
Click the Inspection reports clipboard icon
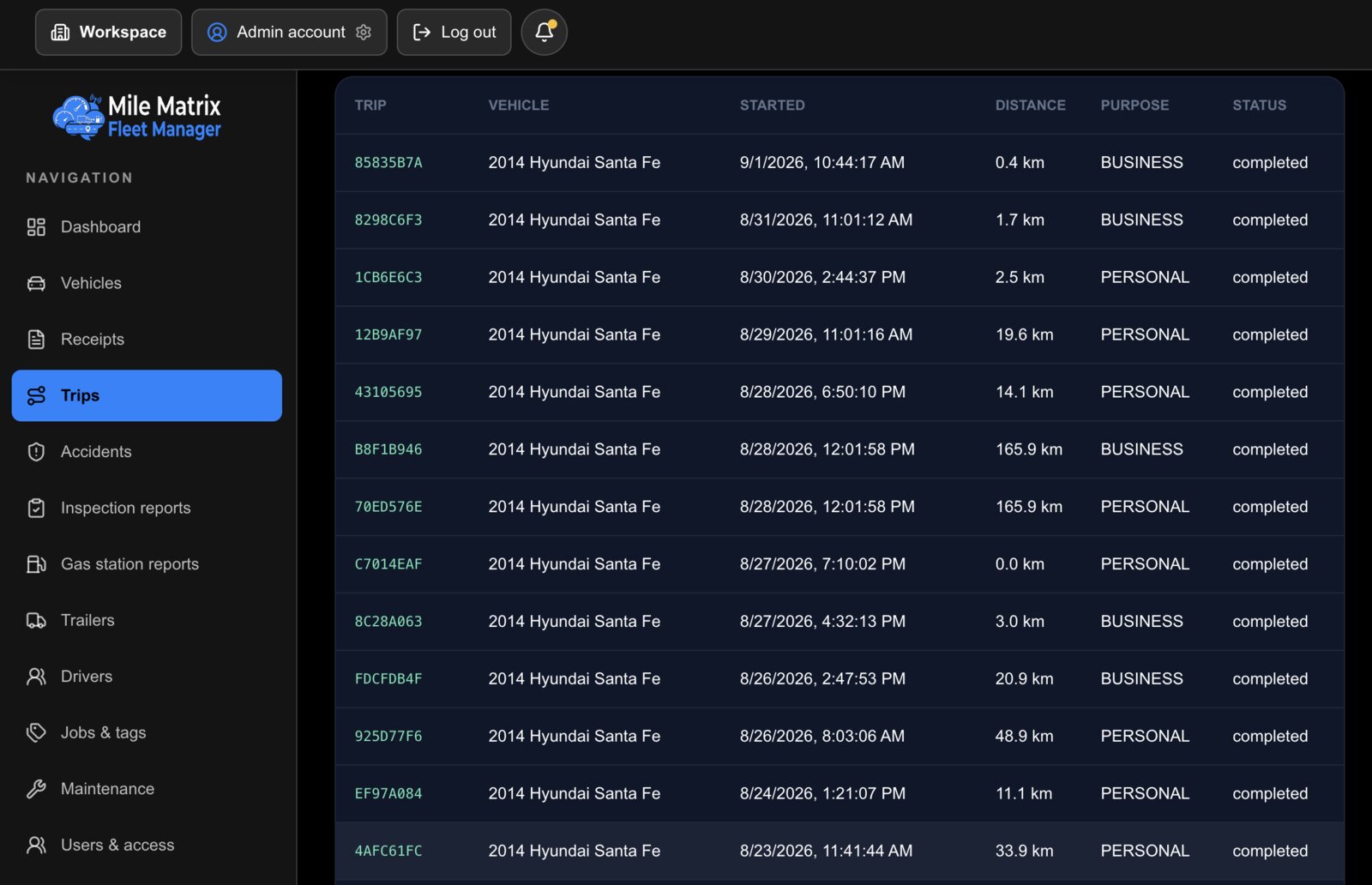click(x=36, y=508)
